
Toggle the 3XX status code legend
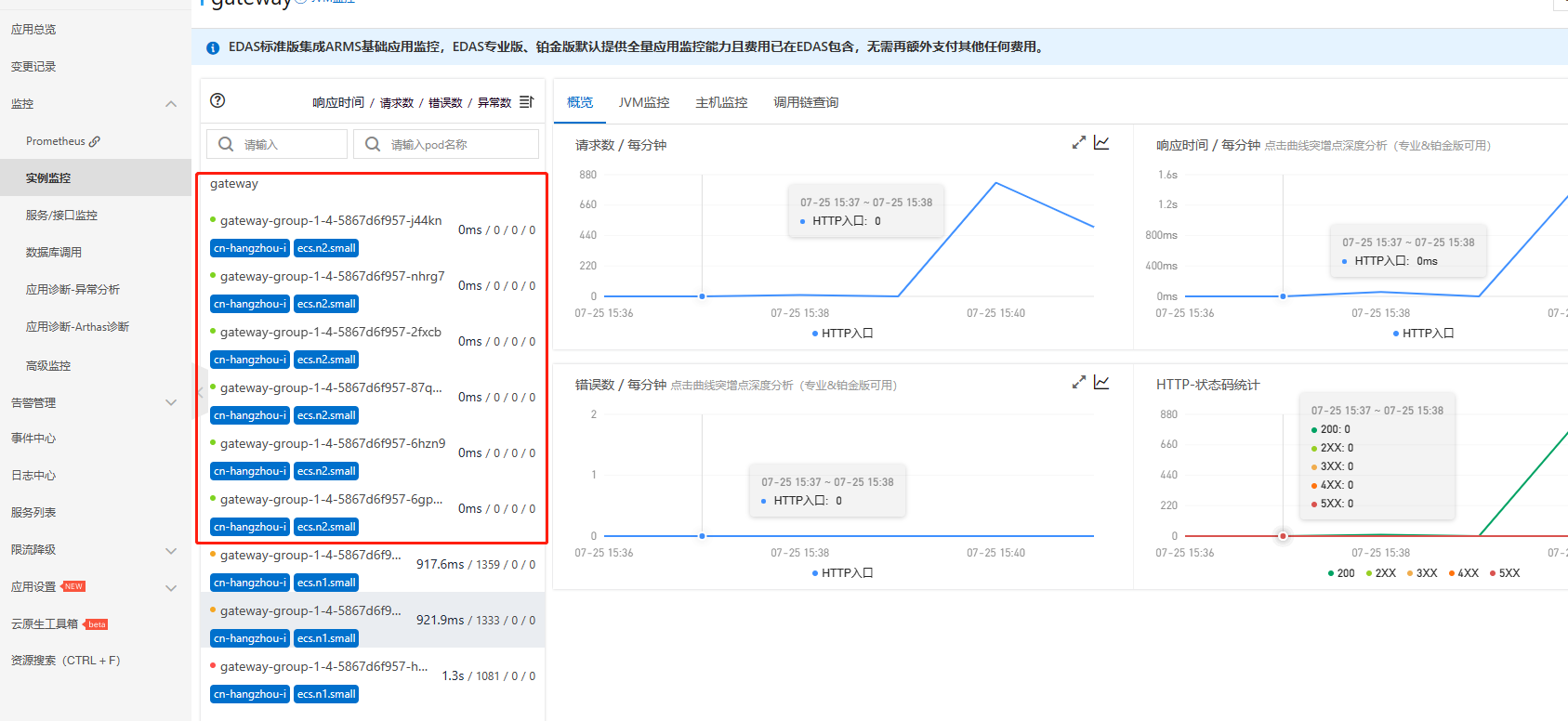[1422, 573]
